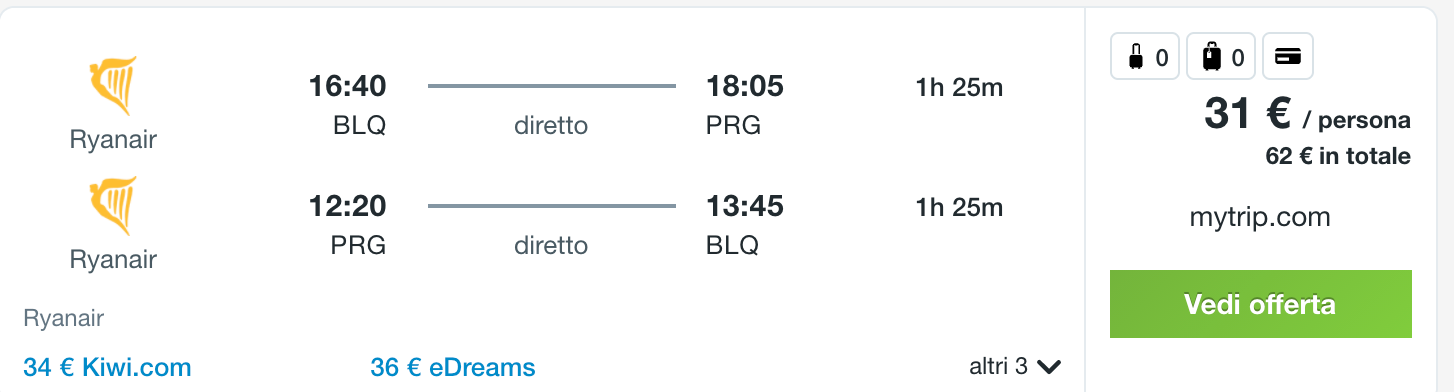Click the outbound 1h 25m duration
This screenshot has height=392, width=1454.
pos(959,88)
